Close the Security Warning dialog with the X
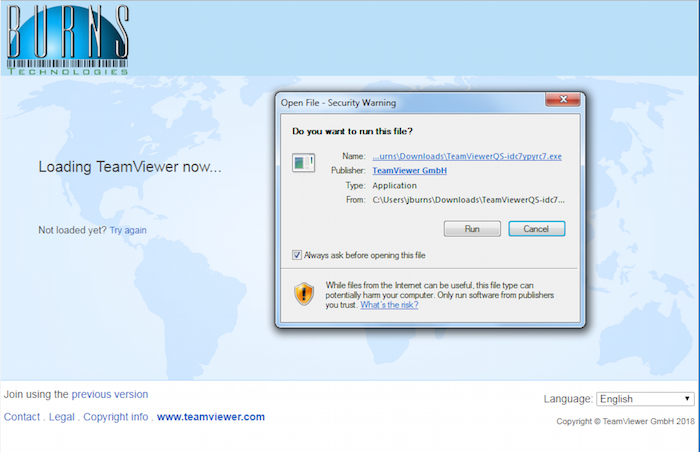The width and height of the screenshot is (700, 452). (x=563, y=99)
